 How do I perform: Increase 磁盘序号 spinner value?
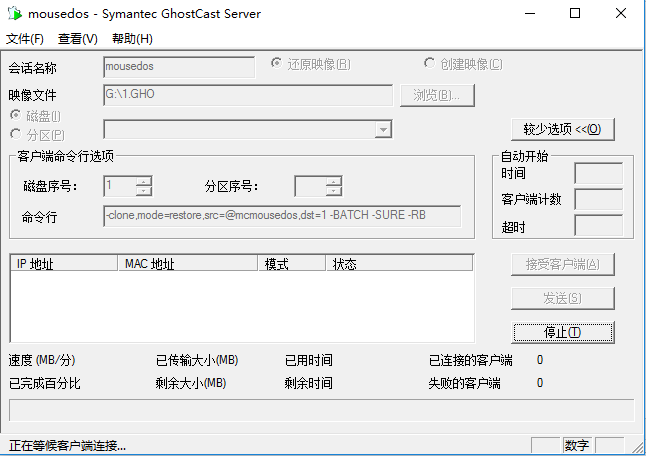click(144, 181)
